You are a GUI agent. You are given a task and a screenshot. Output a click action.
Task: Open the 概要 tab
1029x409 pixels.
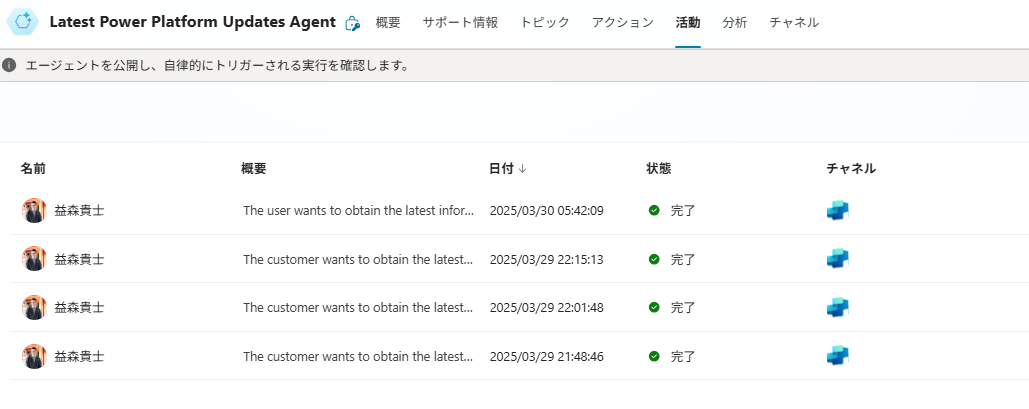388,22
